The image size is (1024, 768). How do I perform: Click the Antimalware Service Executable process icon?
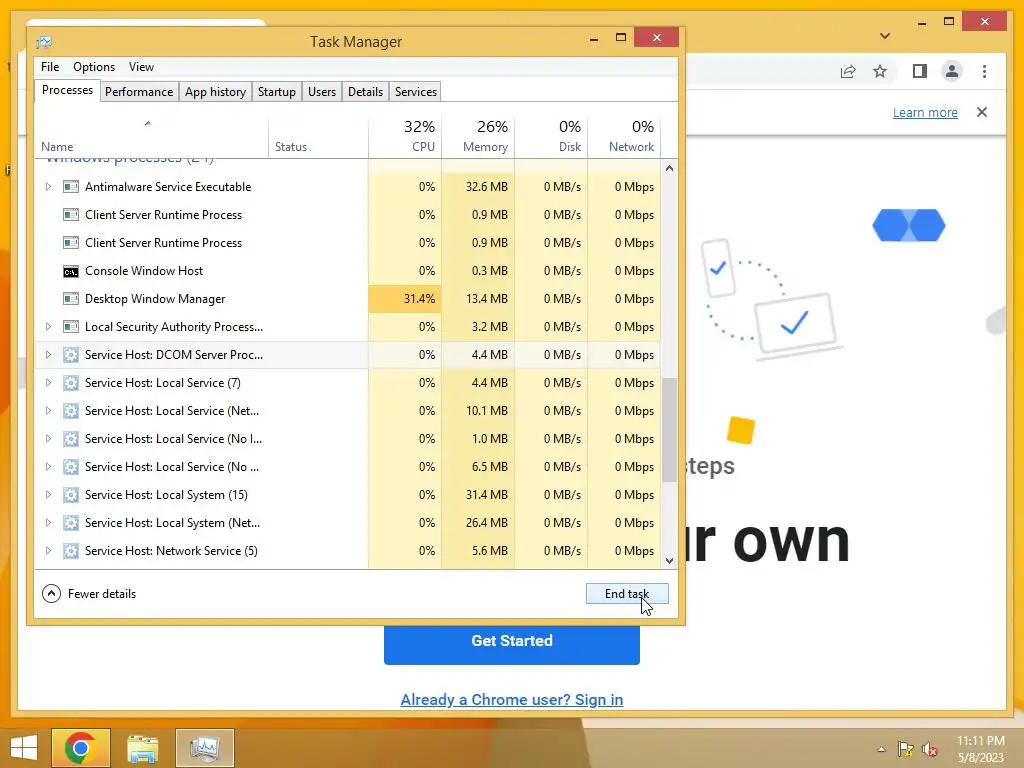(x=71, y=187)
